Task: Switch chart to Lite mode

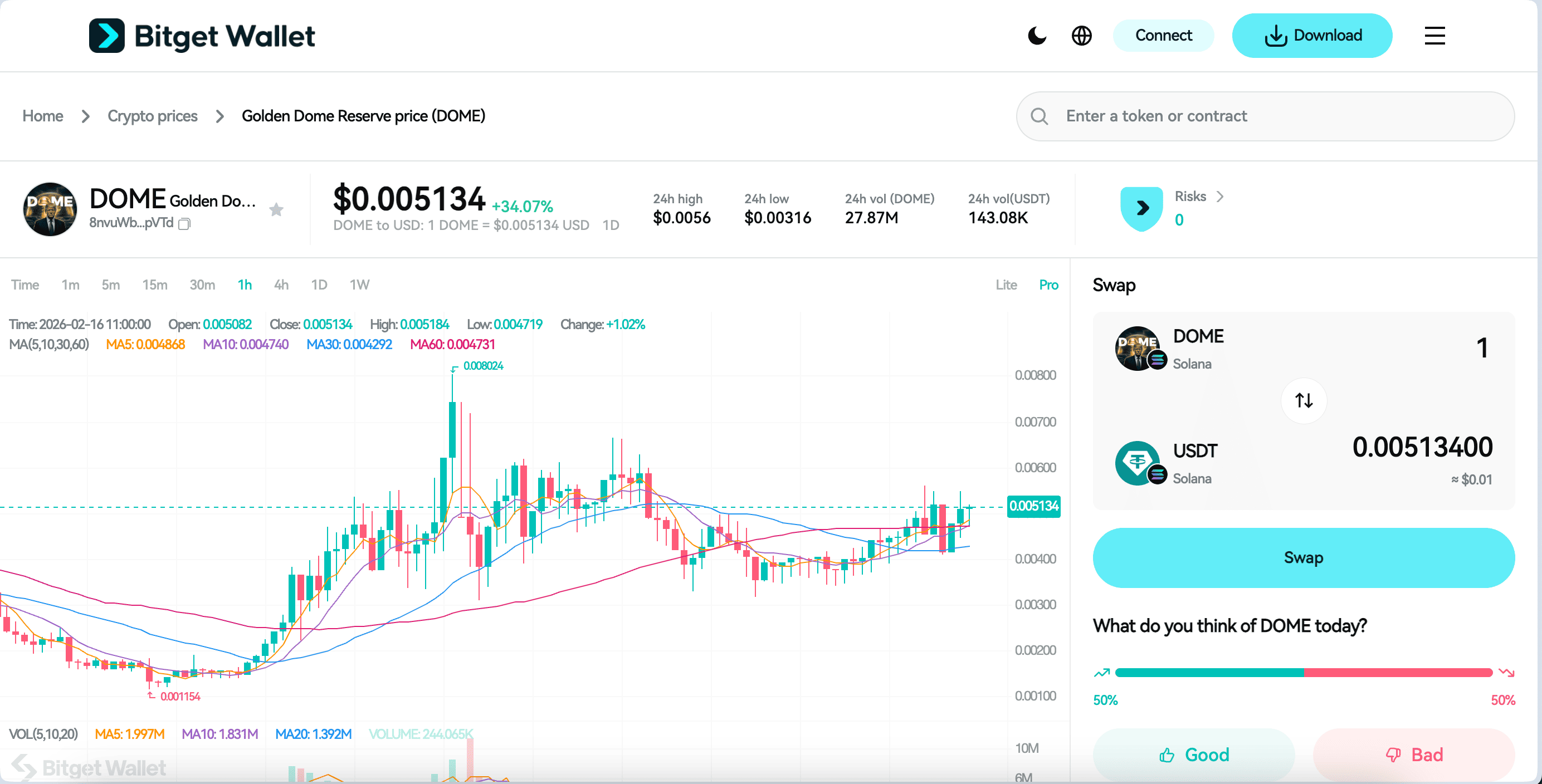Action: 1006,285
